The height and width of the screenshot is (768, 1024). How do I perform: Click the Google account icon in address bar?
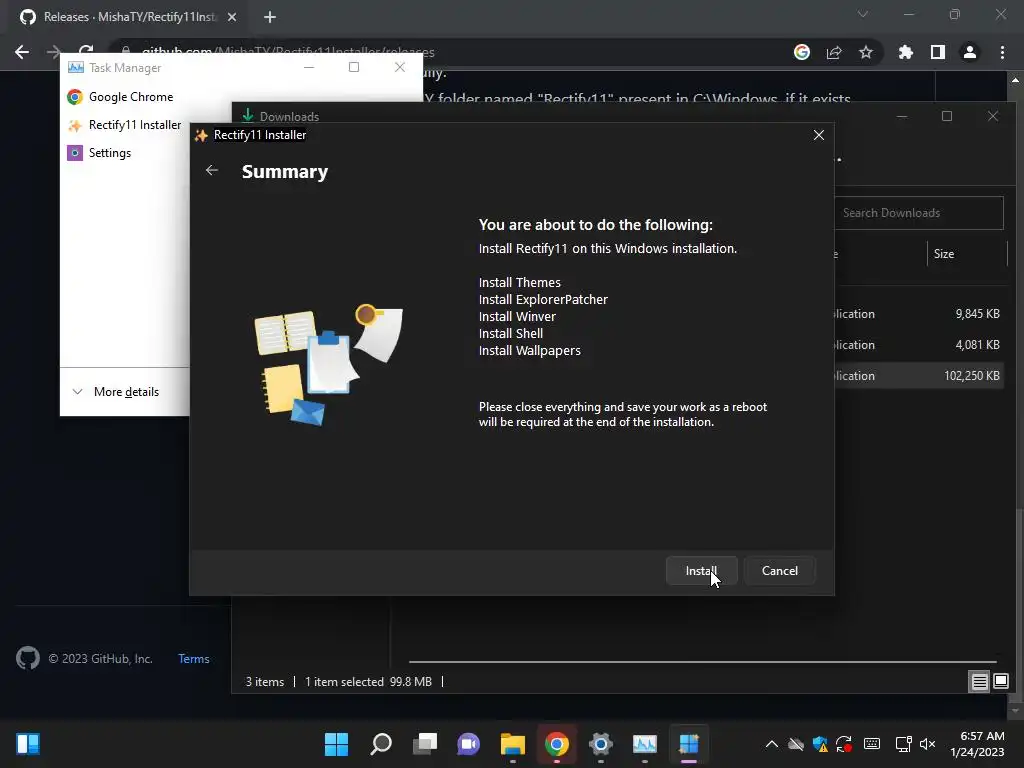click(802, 52)
